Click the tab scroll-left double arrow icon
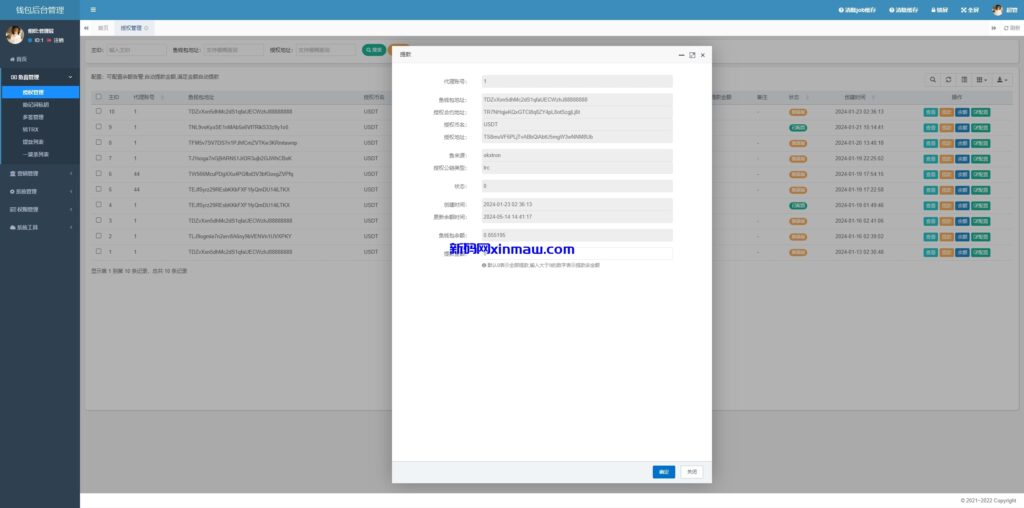This screenshot has width=1024, height=508. [85, 28]
